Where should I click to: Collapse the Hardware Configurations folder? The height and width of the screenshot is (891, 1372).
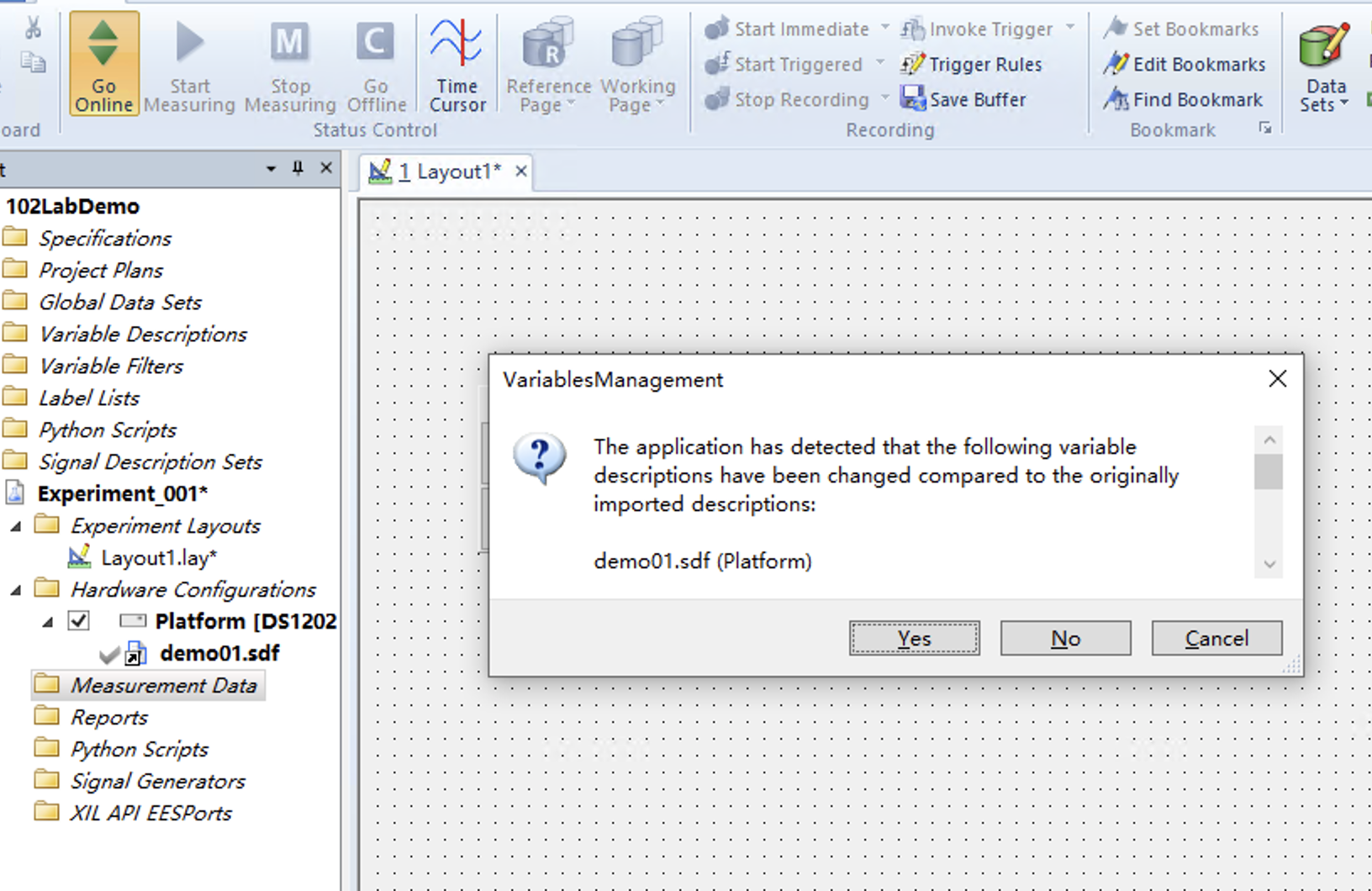coord(16,590)
